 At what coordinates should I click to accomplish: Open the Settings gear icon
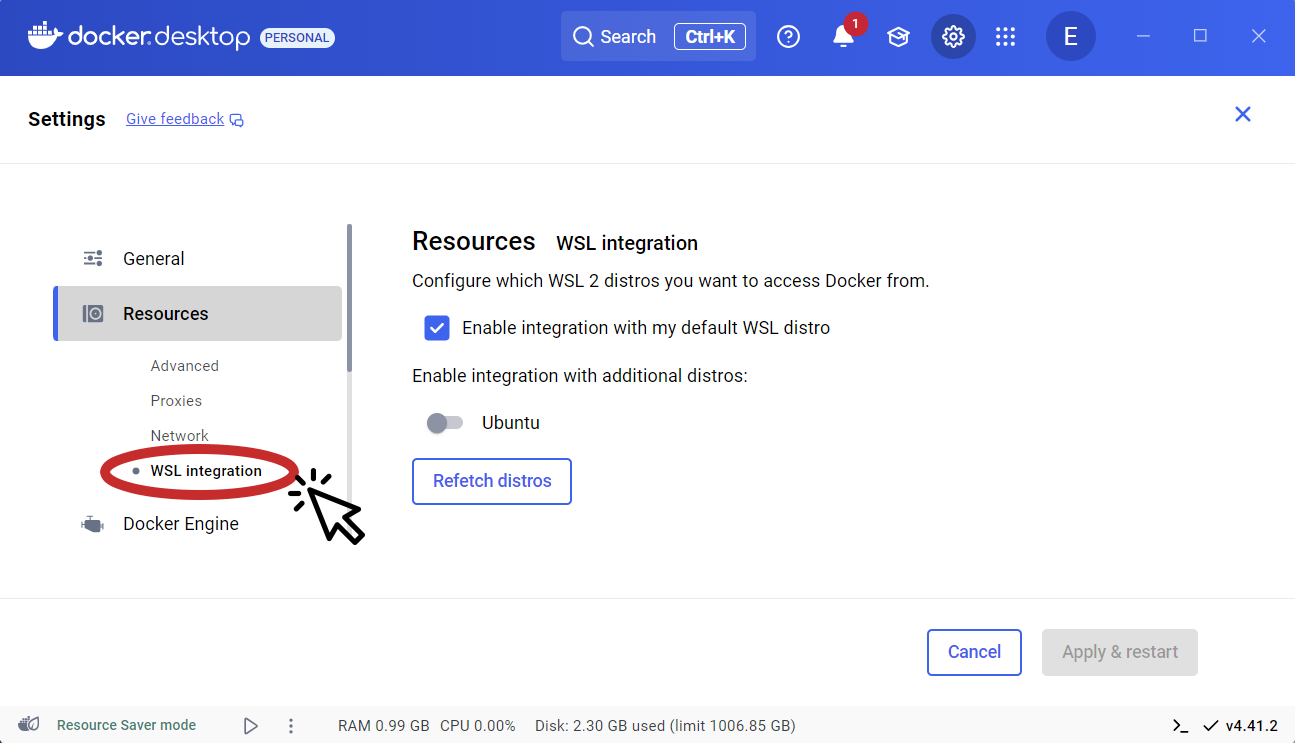(x=953, y=36)
